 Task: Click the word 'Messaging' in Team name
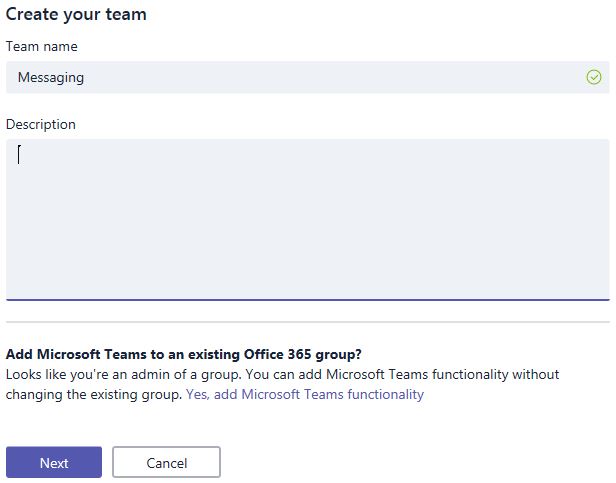pyautogui.click(x=51, y=77)
